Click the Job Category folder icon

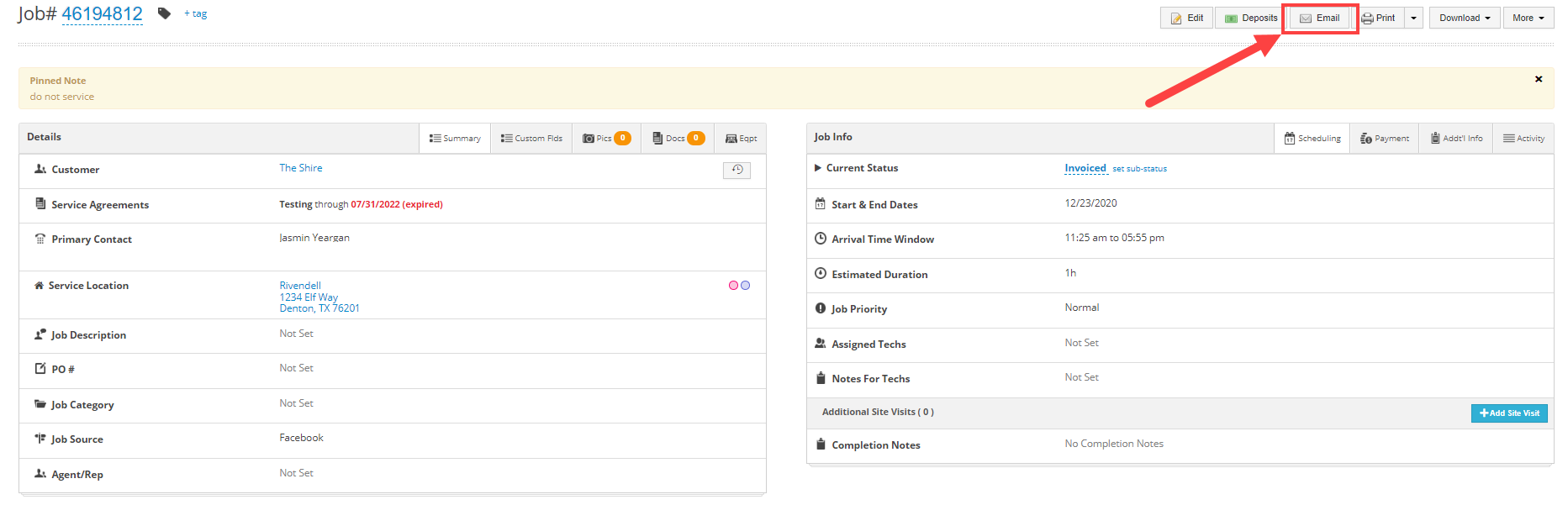pos(40,403)
